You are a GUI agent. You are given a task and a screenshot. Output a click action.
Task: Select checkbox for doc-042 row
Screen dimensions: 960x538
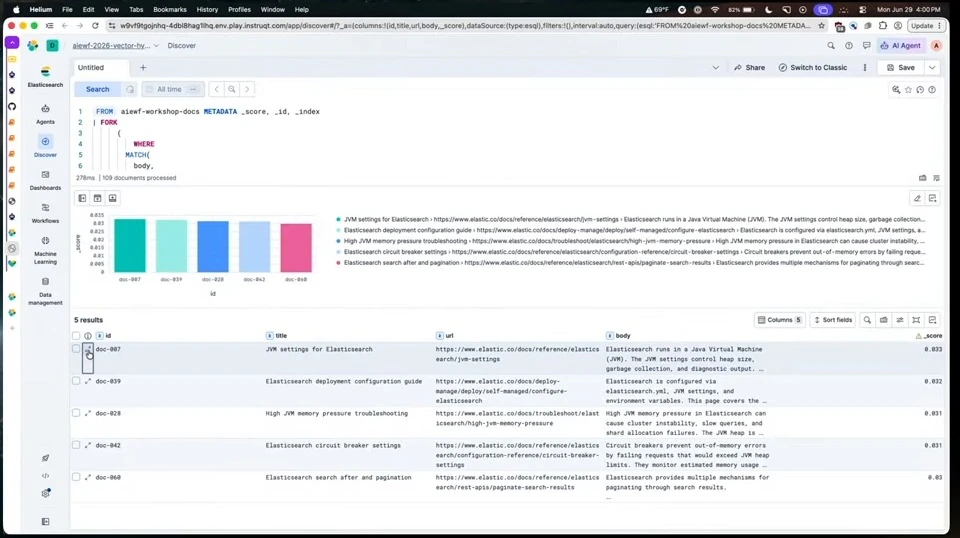pyautogui.click(x=76, y=445)
